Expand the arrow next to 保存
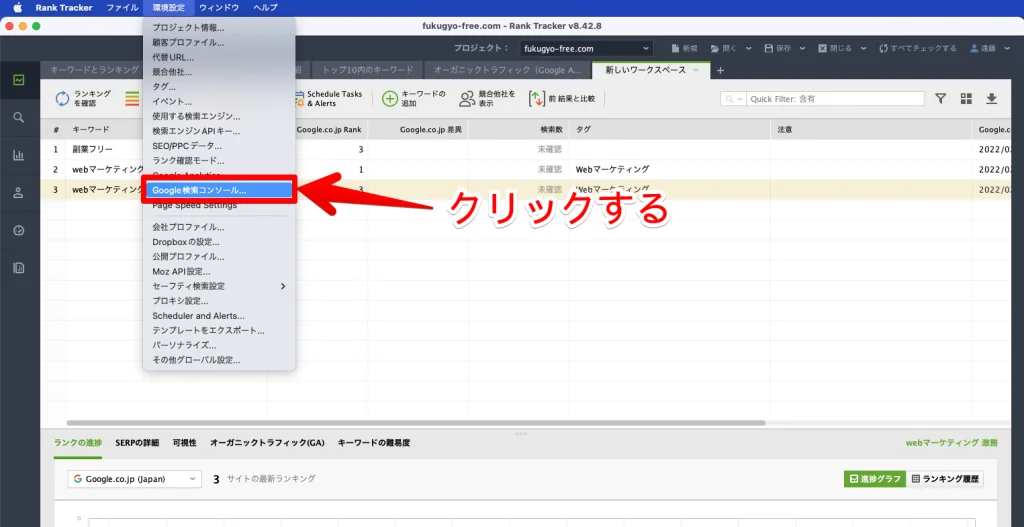 (802, 48)
